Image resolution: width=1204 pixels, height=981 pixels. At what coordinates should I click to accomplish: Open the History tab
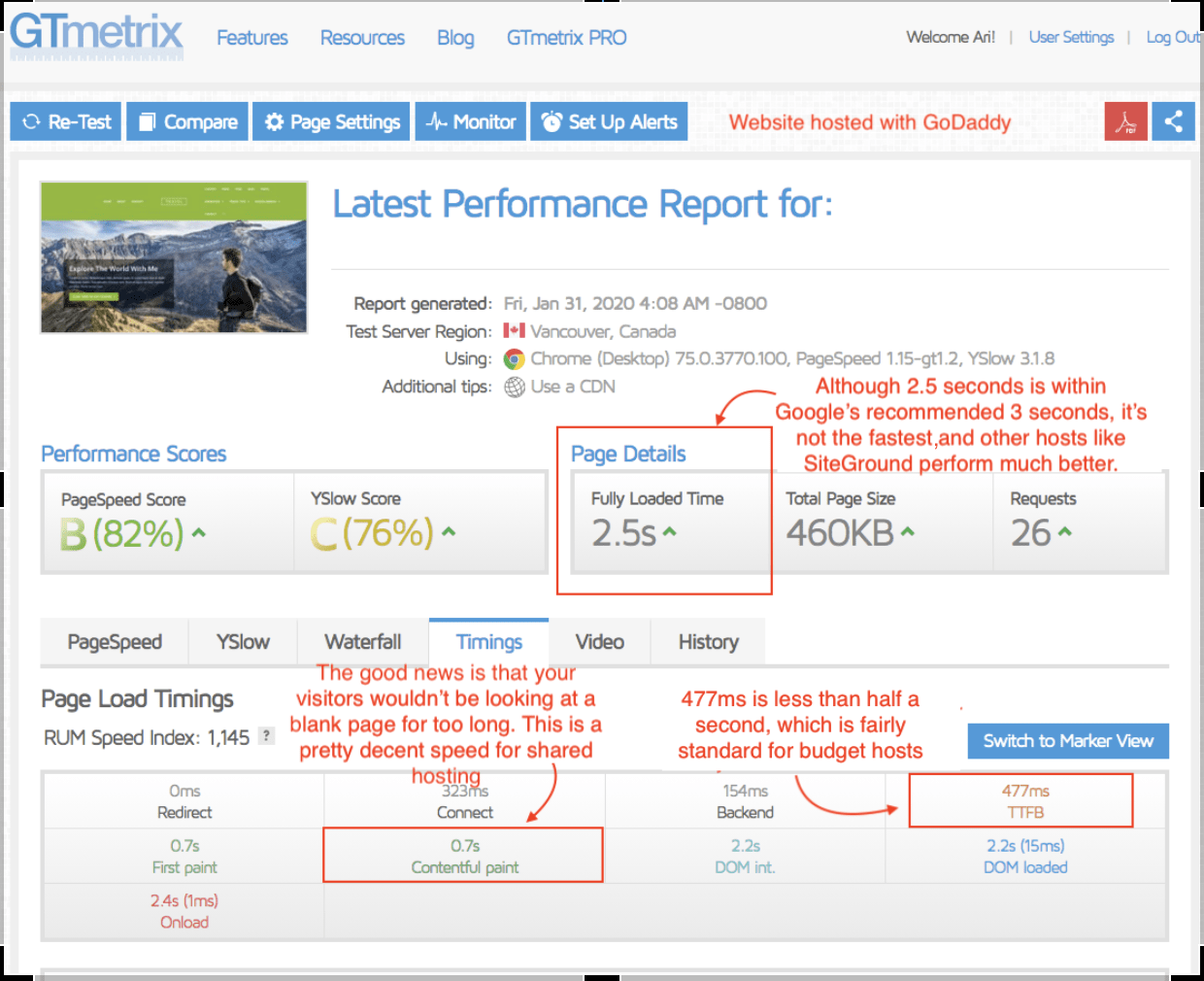click(708, 642)
